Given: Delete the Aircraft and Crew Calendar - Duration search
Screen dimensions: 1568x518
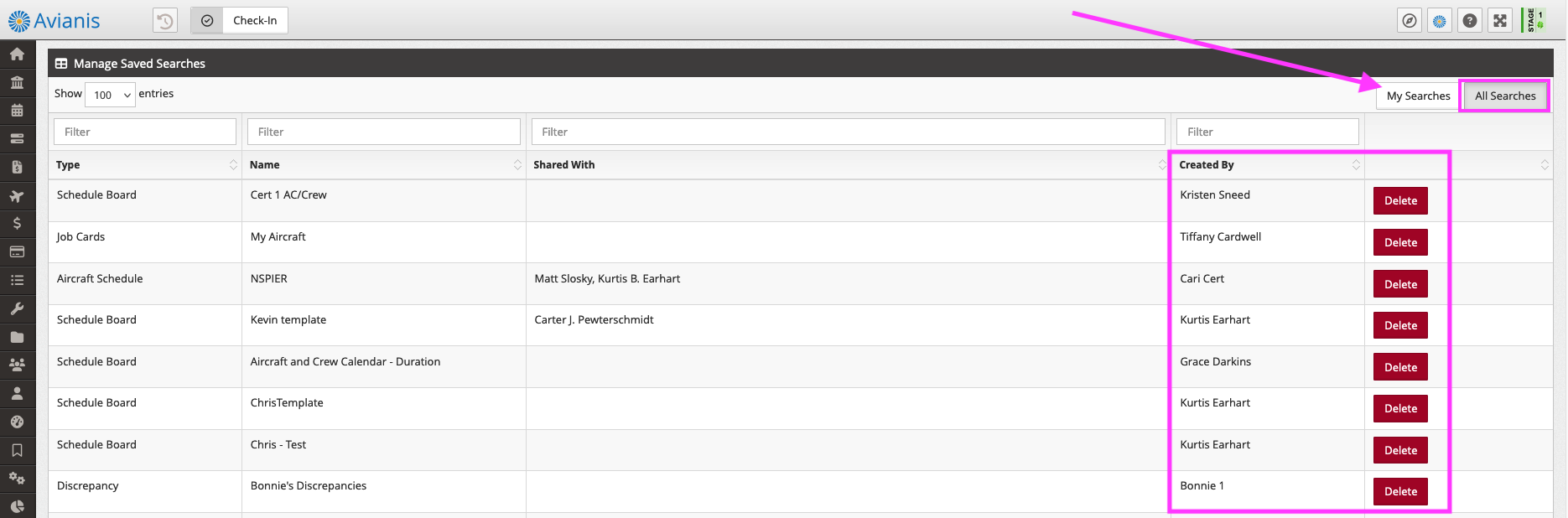Looking at the screenshot, I should click(x=1400, y=367).
